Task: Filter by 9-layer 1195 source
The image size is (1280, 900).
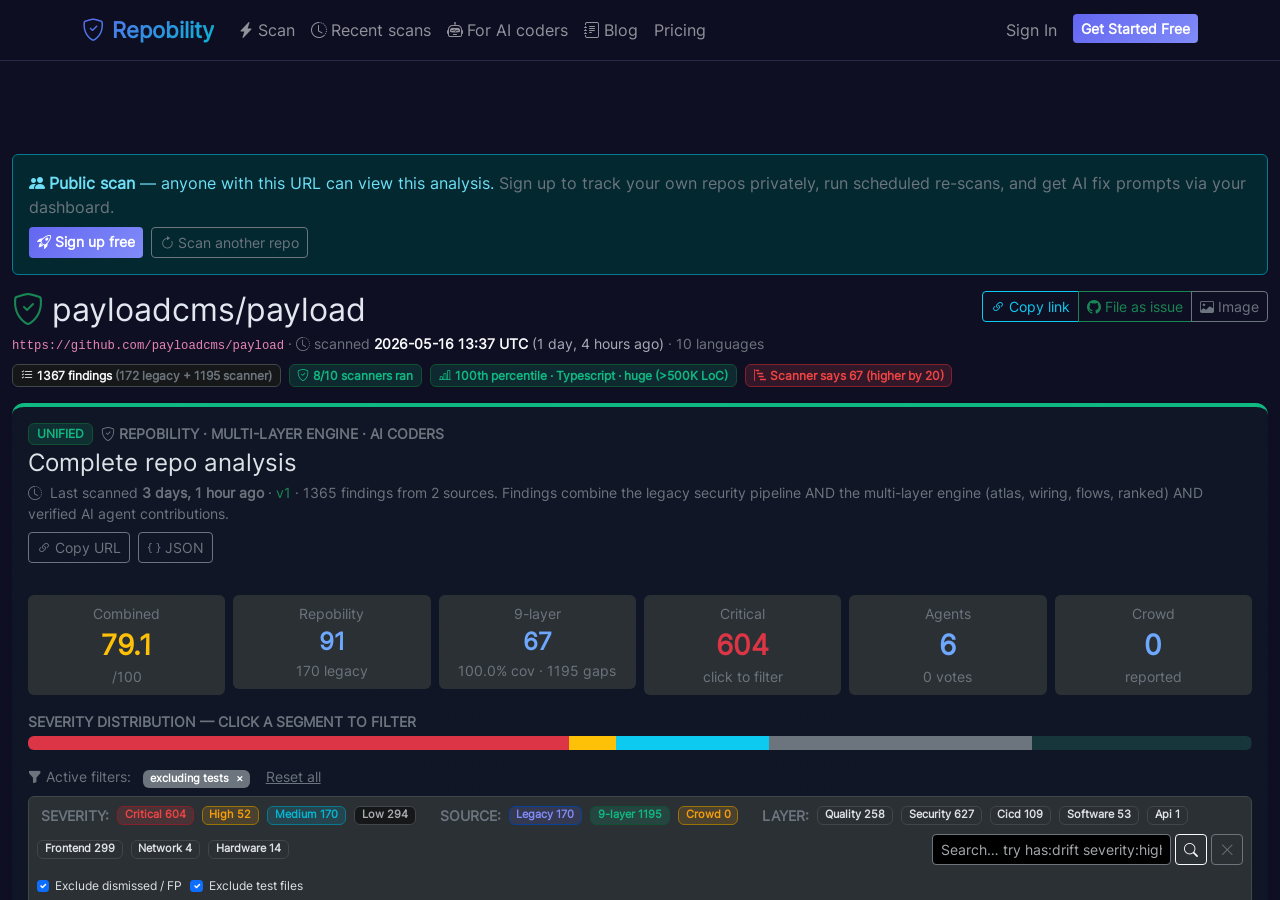Action: pyautogui.click(x=630, y=815)
